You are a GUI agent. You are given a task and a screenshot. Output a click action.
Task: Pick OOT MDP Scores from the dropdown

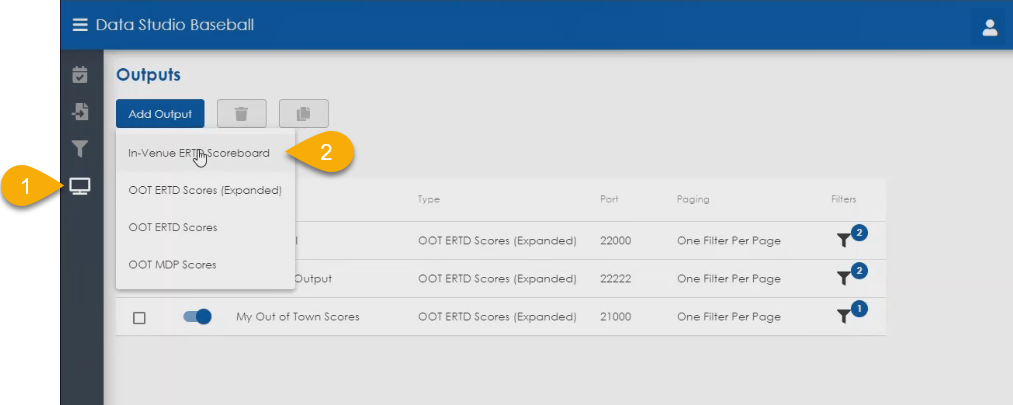click(171, 264)
